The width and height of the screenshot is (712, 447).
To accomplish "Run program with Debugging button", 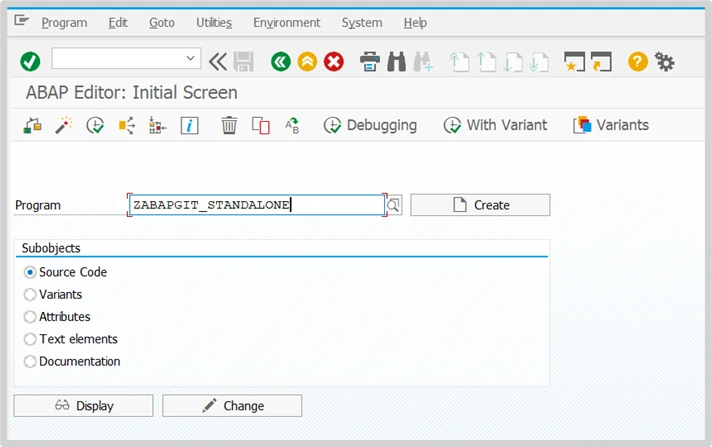I will (x=370, y=125).
